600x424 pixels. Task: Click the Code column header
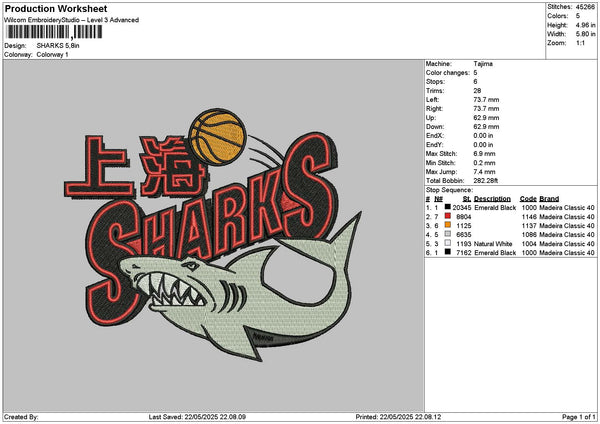(528, 198)
